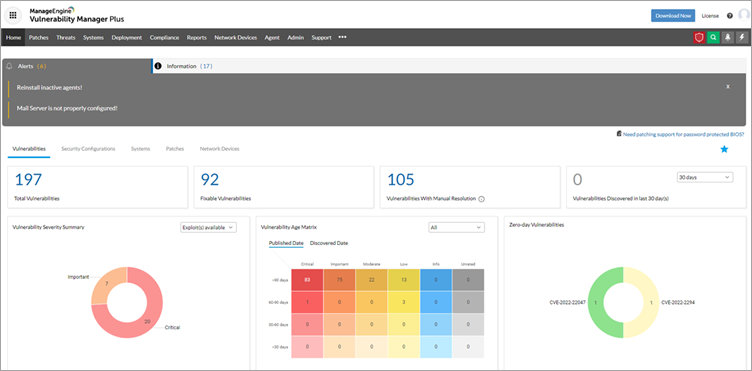Select the Vulnerabilities dashboard tab
The image size is (752, 371).
(x=29, y=149)
